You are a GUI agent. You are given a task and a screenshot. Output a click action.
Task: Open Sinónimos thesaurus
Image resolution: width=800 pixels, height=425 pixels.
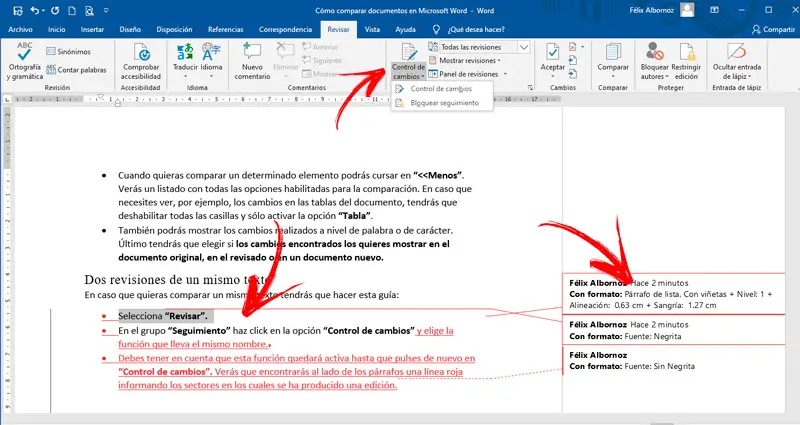coord(68,52)
